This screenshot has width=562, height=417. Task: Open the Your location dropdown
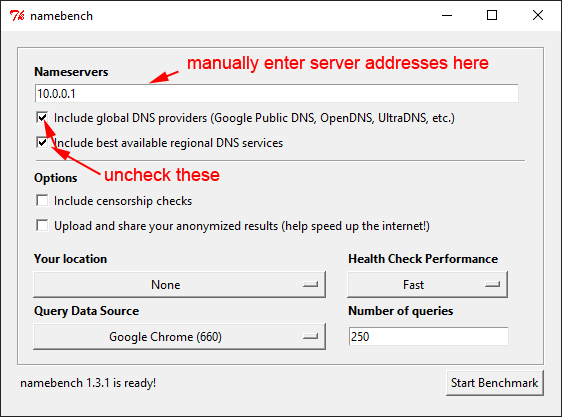[179, 285]
